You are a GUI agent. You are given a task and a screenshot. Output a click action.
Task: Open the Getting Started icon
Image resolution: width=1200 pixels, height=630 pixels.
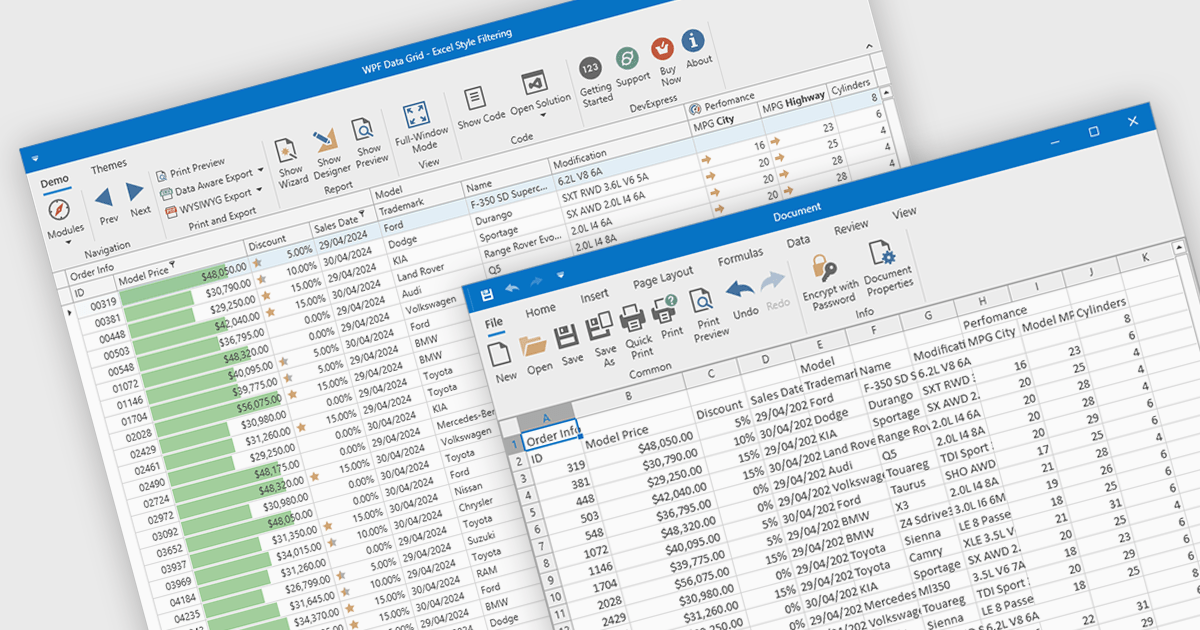click(x=590, y=68)
